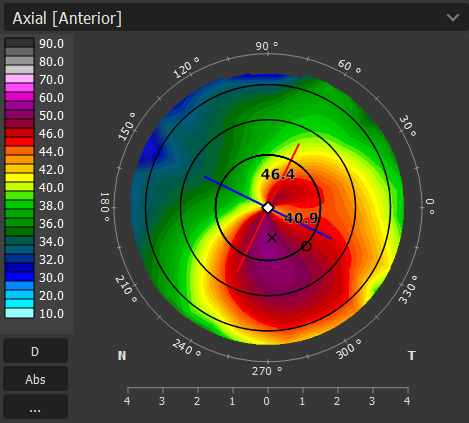
Task: Toggle the Abs scale mode button
Action: pos(35,379)
